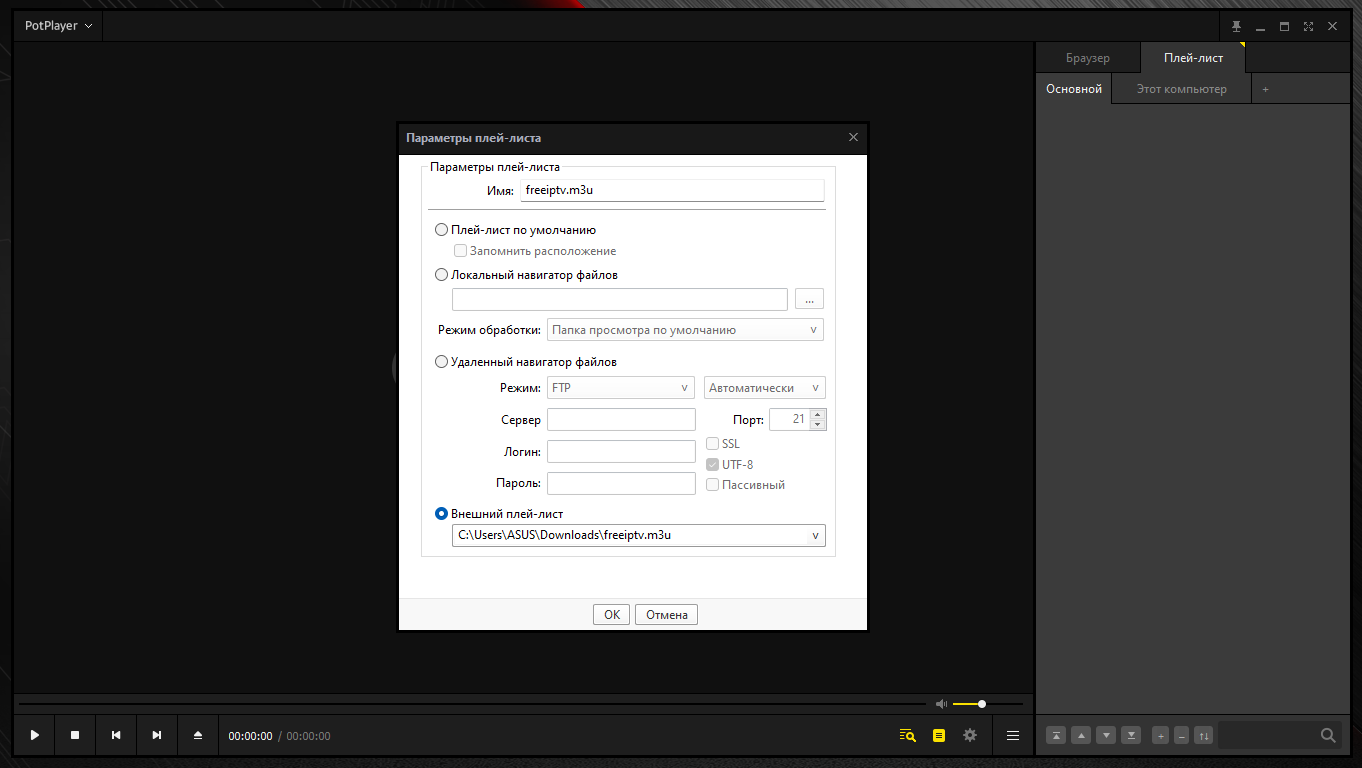Image resolution: width=1362 pixels, height=768 pixels.
Task: Click the 'Отмена' cancel button
Action: pyautogui.click(x=666, y=615)
